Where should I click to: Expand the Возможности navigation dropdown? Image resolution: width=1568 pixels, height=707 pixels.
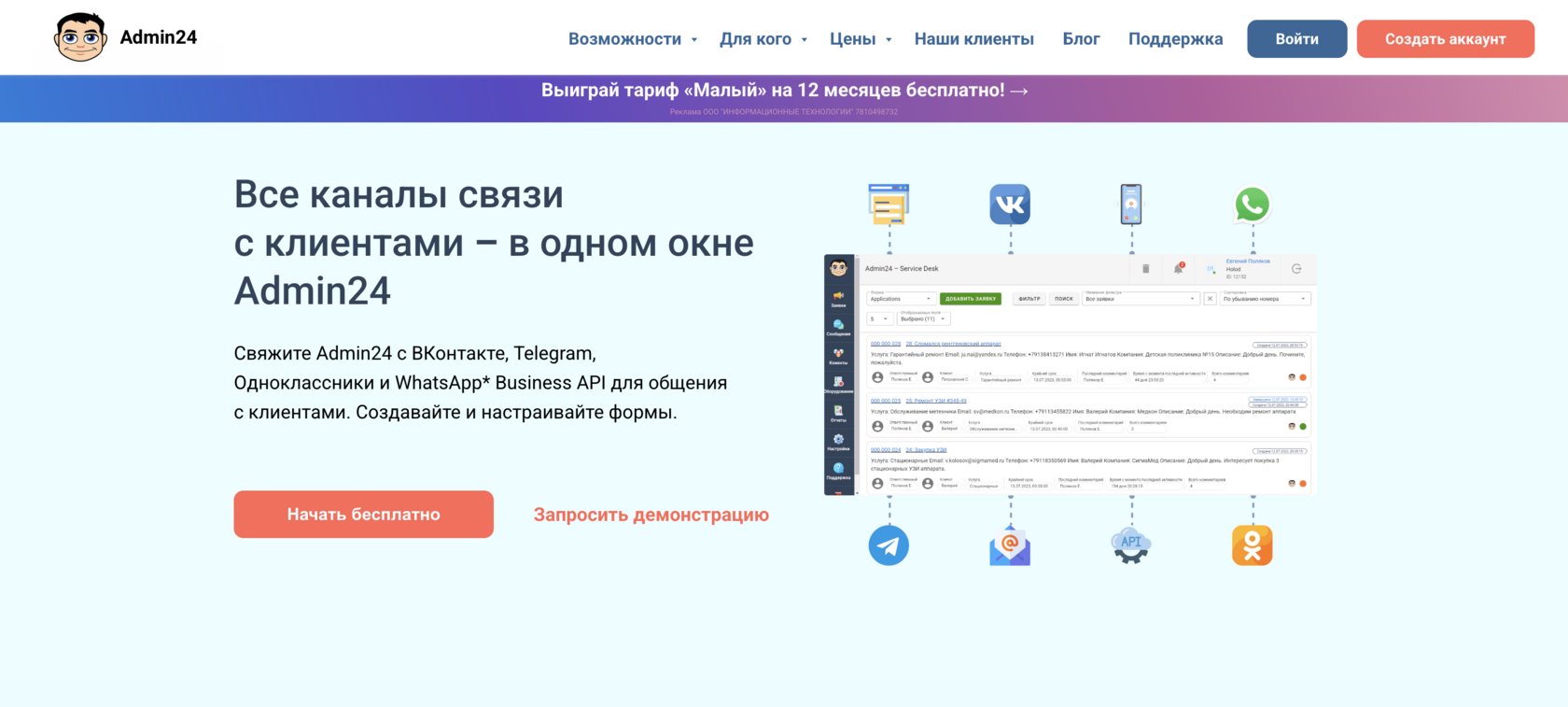click(x=633, y=39)
